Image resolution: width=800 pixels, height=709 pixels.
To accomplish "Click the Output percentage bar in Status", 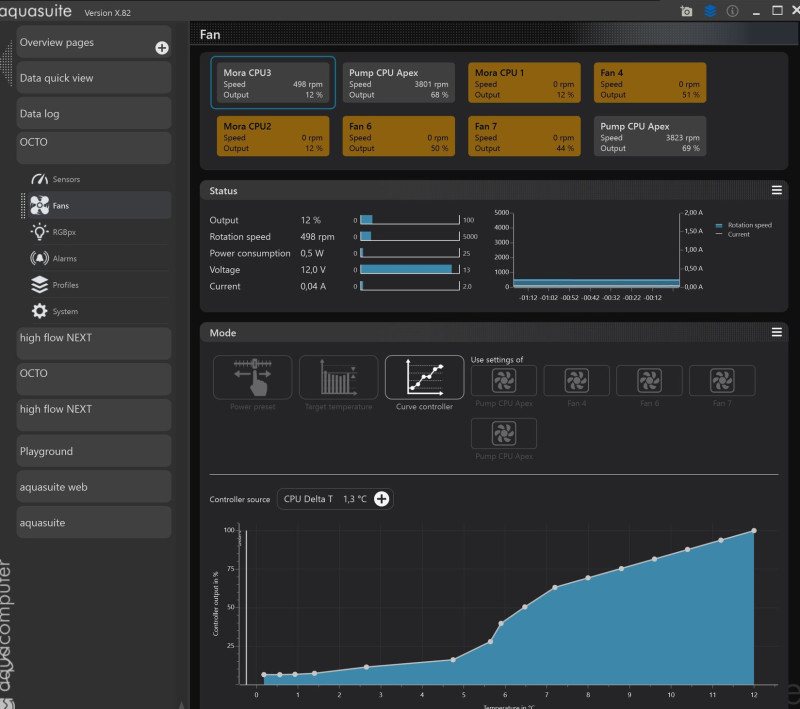I will coord(410,220).
